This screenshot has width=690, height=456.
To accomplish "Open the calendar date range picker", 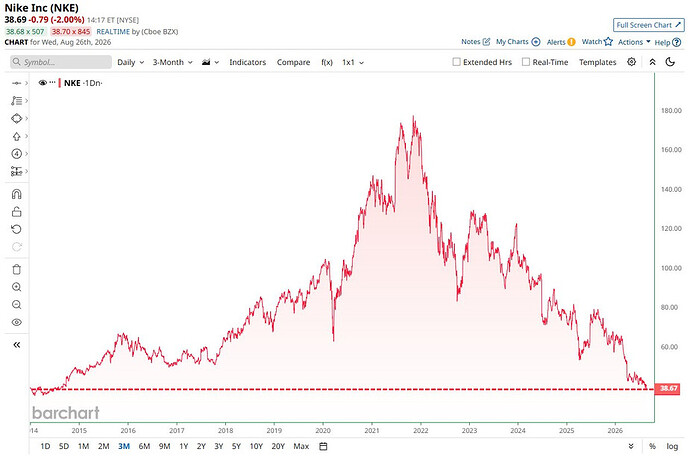I will (x=323, y=446).
